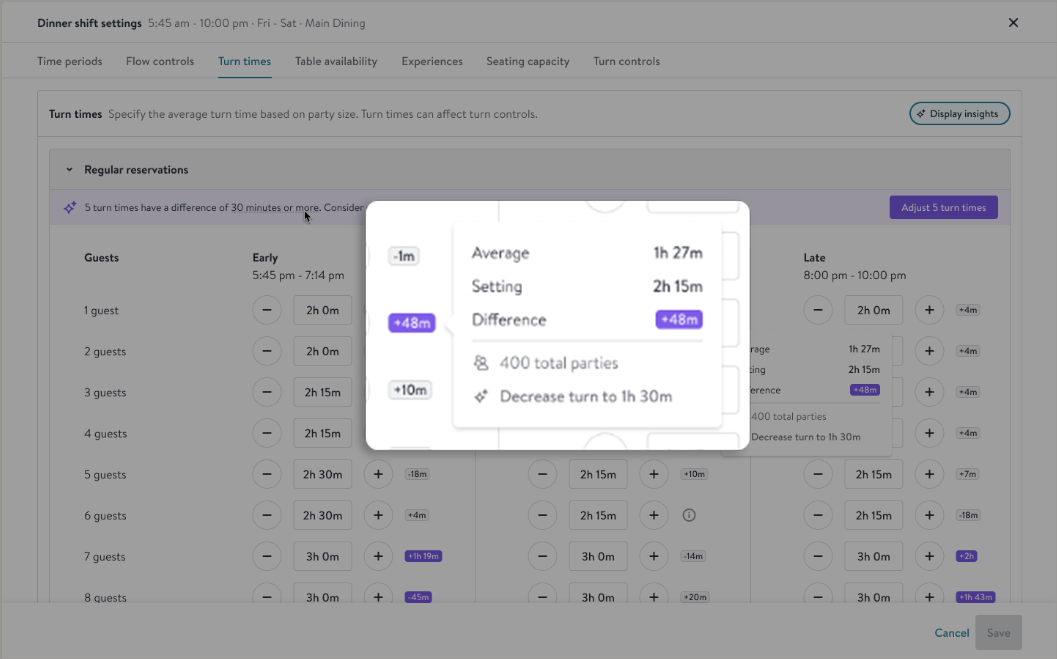Click the Save button

998,633
